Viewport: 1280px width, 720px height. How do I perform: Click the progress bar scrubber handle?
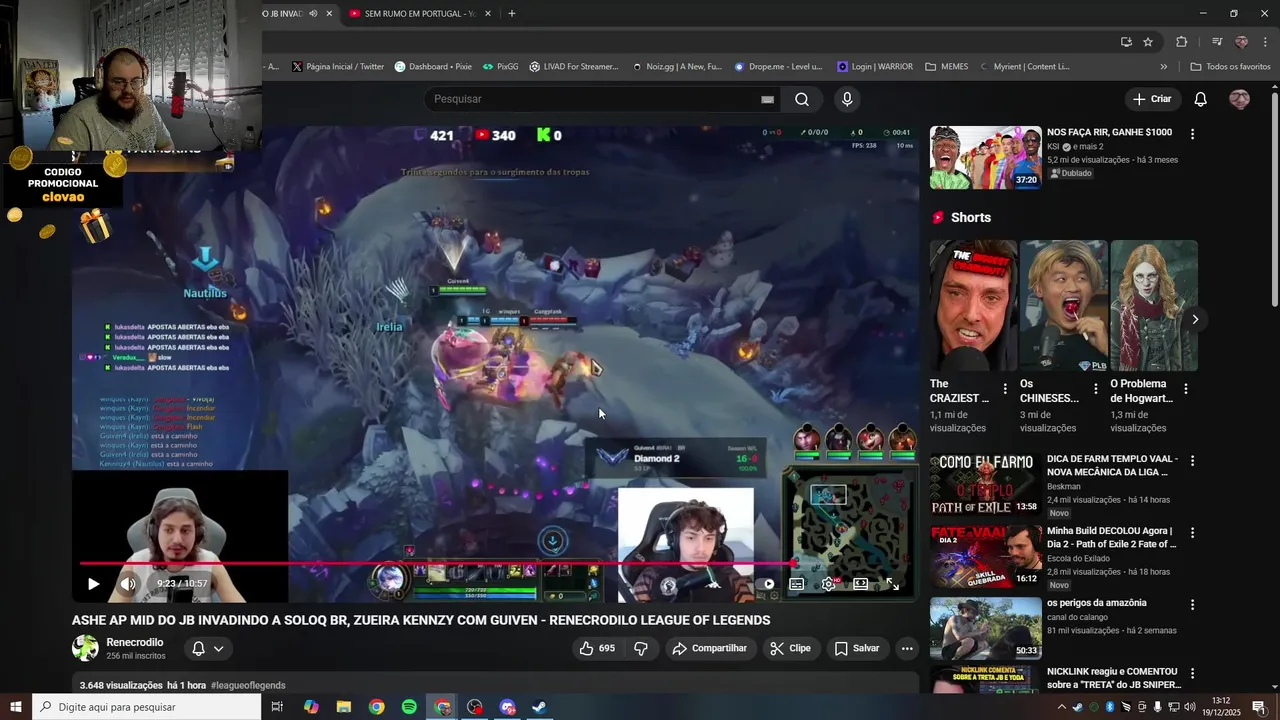coord(793,563)
